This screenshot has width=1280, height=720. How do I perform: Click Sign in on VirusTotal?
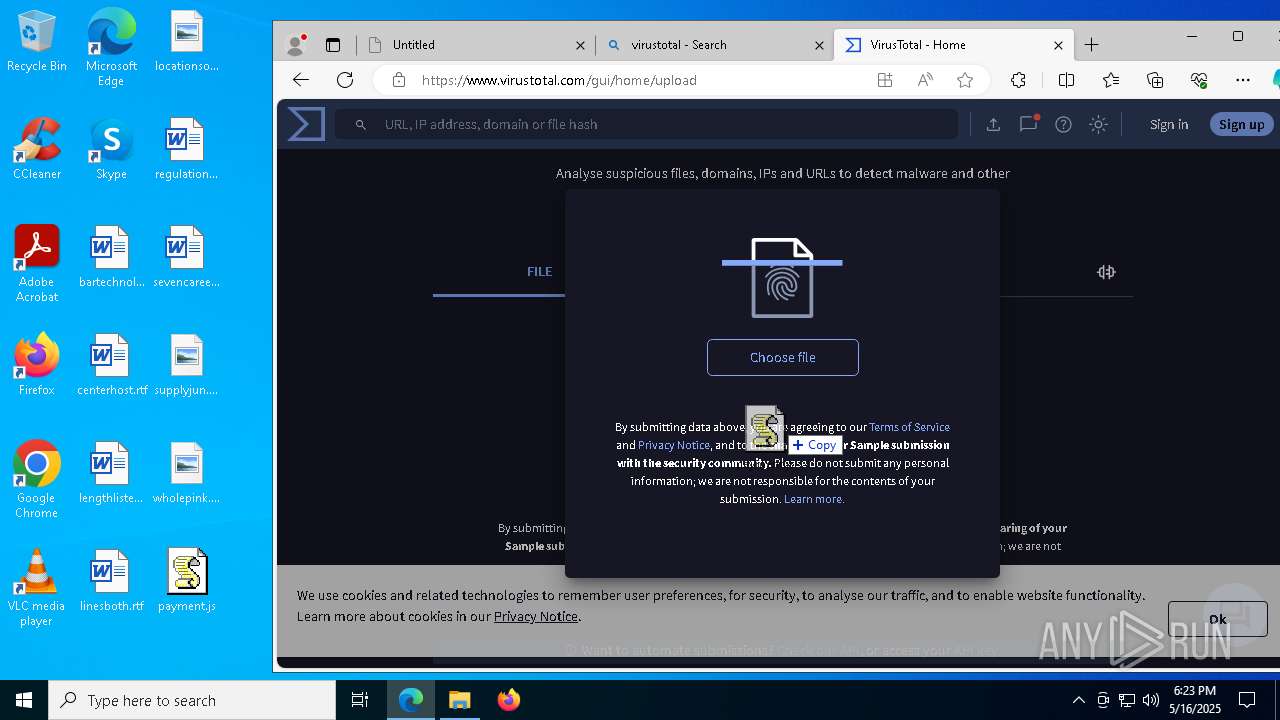(1169, 124)
